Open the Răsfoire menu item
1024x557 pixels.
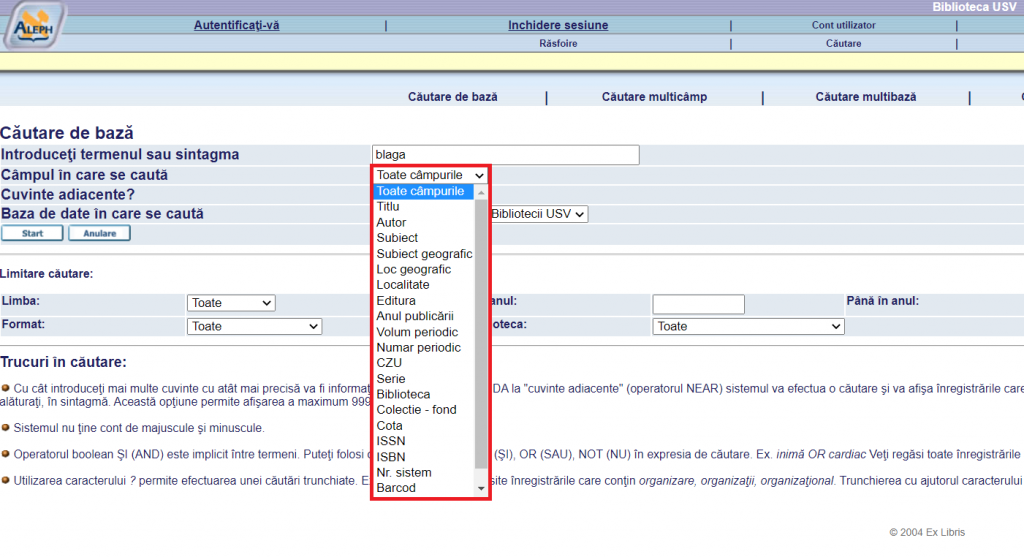click(558, 43)
